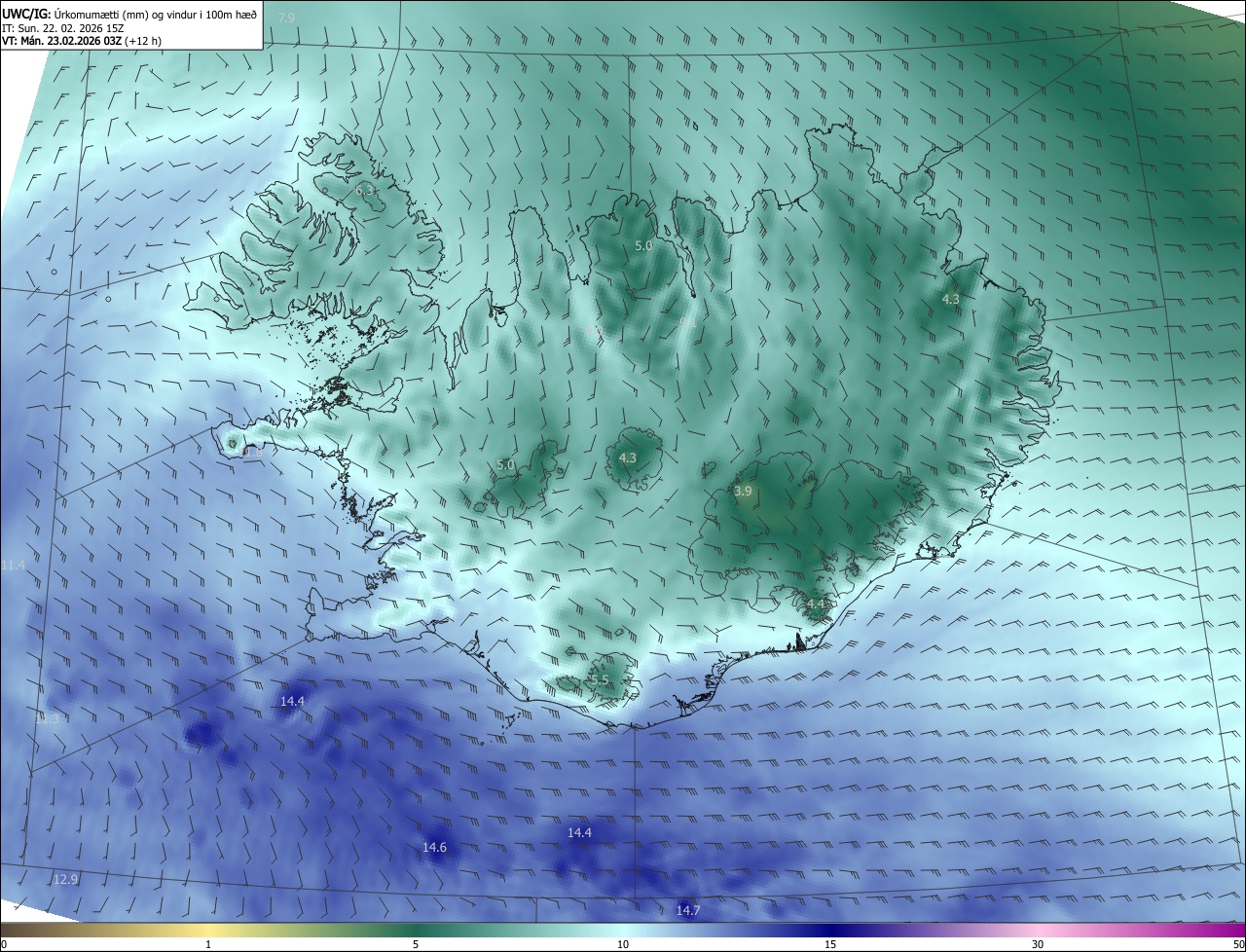This screenshot has width=1246, height=952.
Task: Click the 14.6 value label
Action: tap(434, 848)
